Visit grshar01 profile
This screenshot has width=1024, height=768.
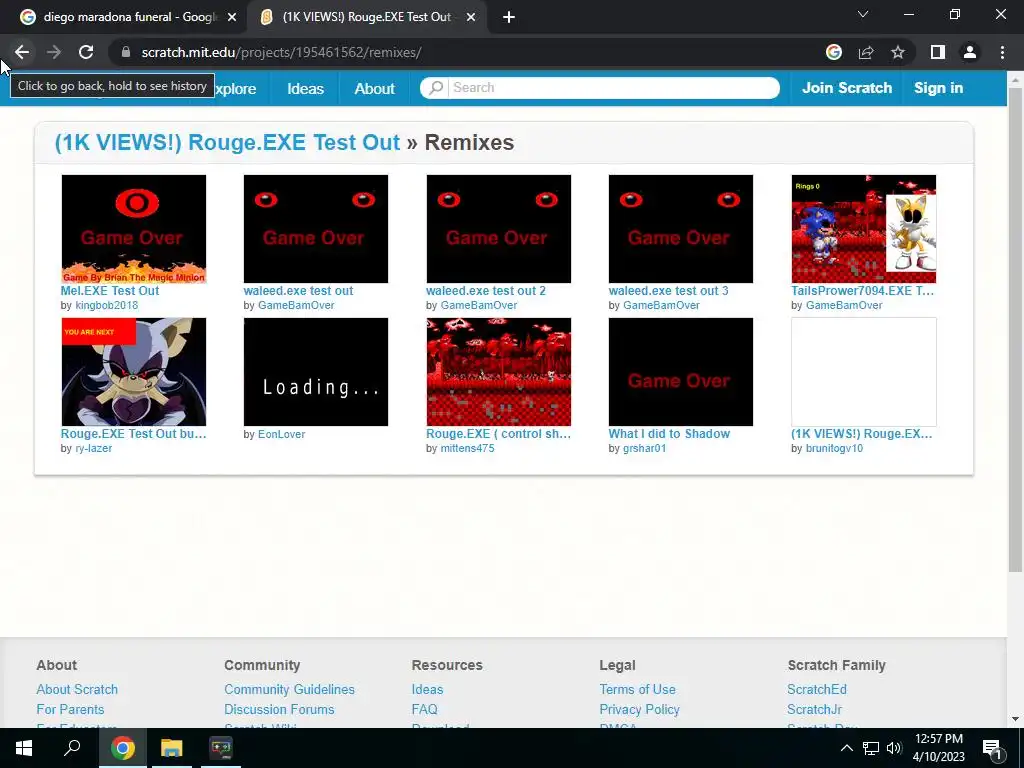click(645, 448)
